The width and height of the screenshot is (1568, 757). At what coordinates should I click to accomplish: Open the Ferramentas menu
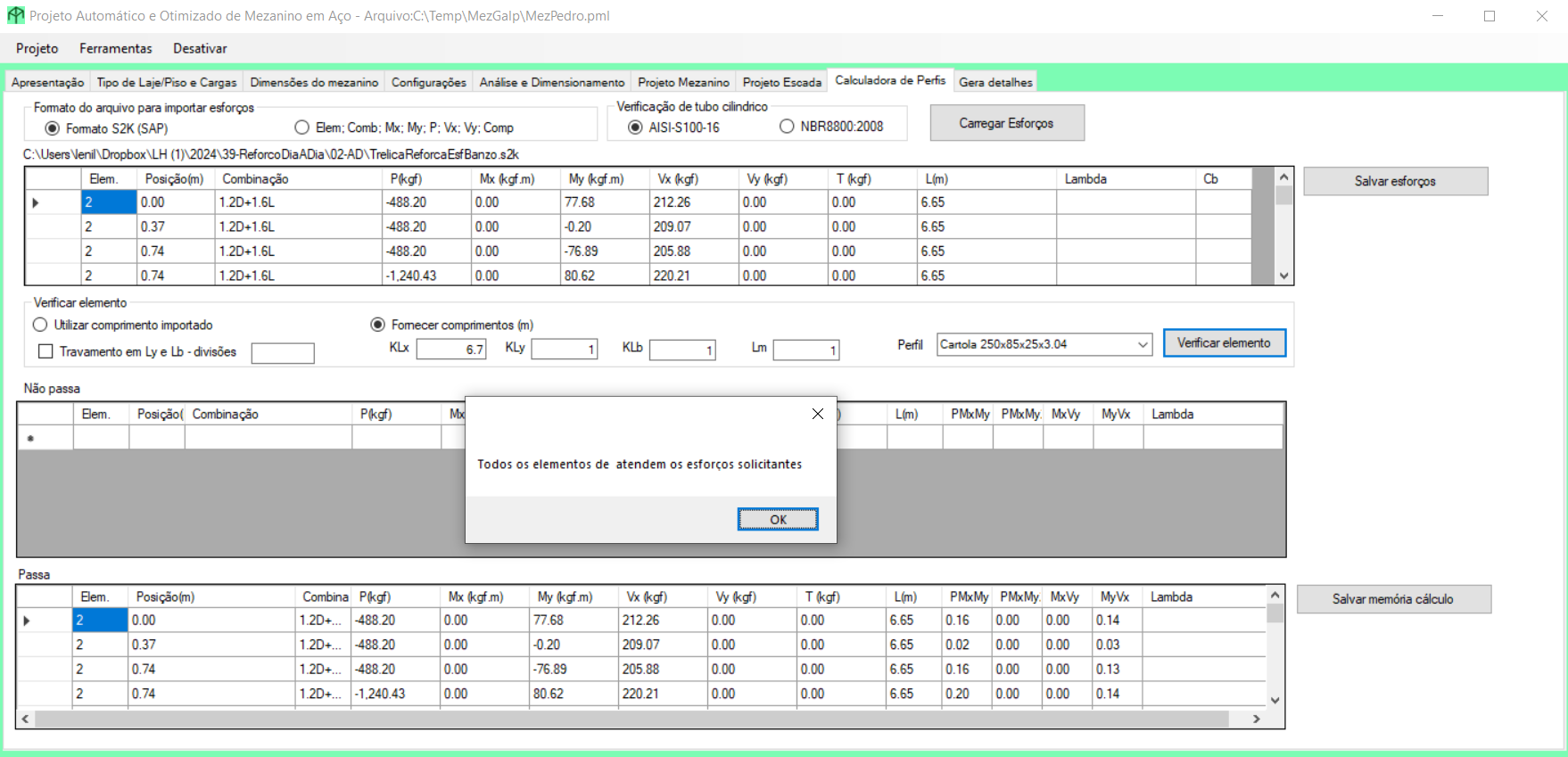pyautogui.click(x=115, y=48)
